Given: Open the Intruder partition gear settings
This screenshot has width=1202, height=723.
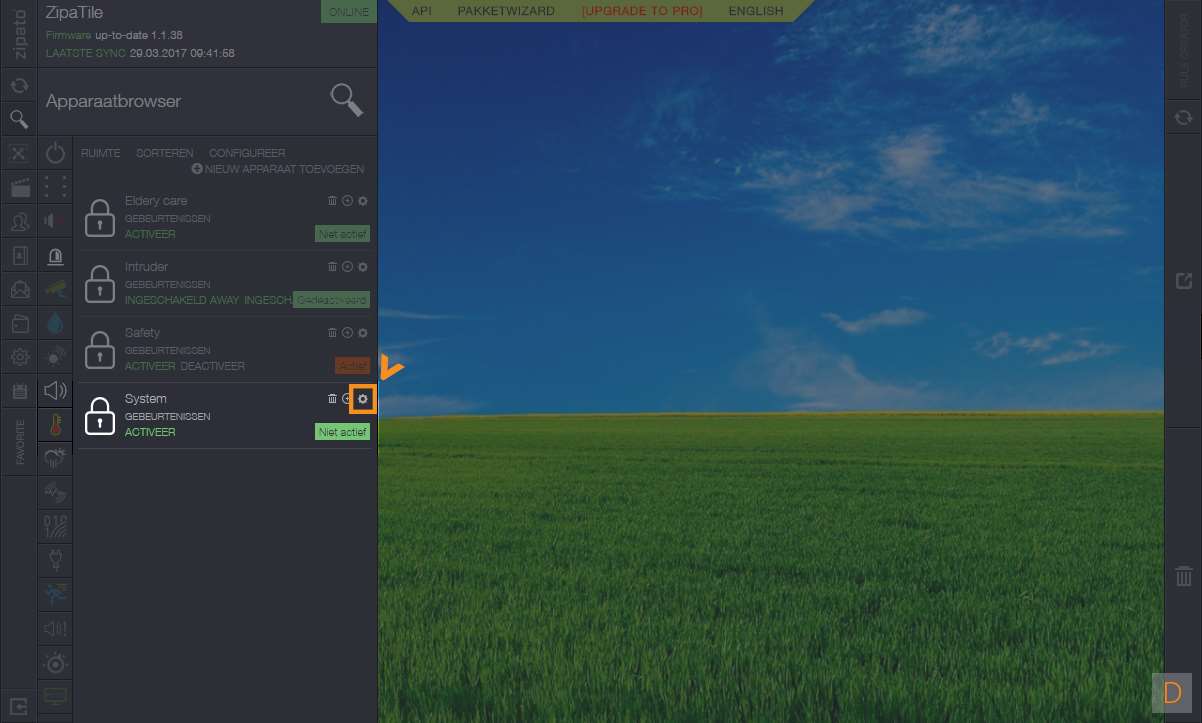Looking at the screenshot, I should pyautogui.click(x=363, y=267).
